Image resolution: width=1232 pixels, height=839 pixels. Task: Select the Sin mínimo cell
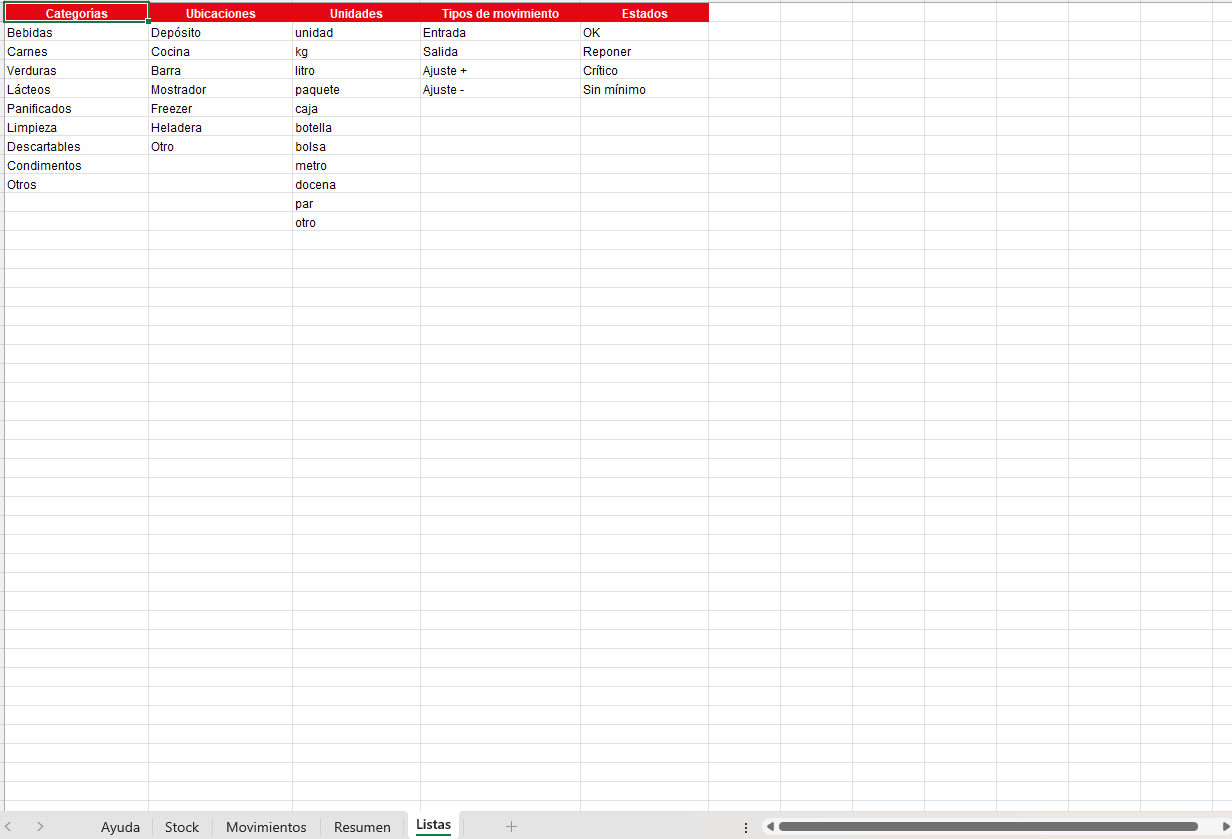click(644, 89)
